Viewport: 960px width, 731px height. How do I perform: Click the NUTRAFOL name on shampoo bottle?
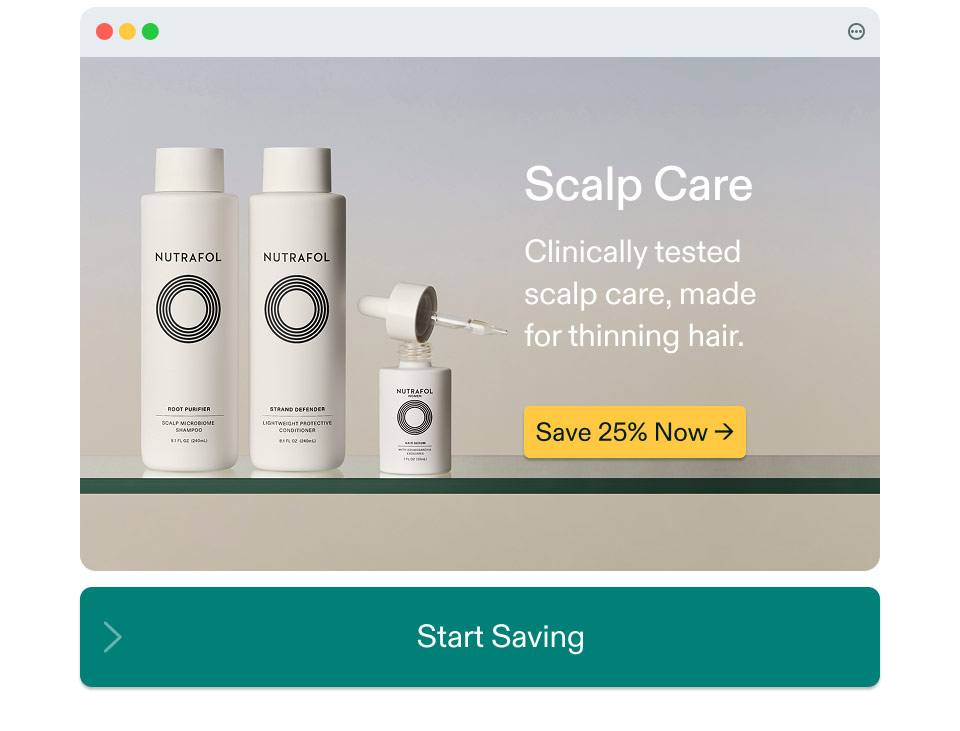(x=188, y=257)
